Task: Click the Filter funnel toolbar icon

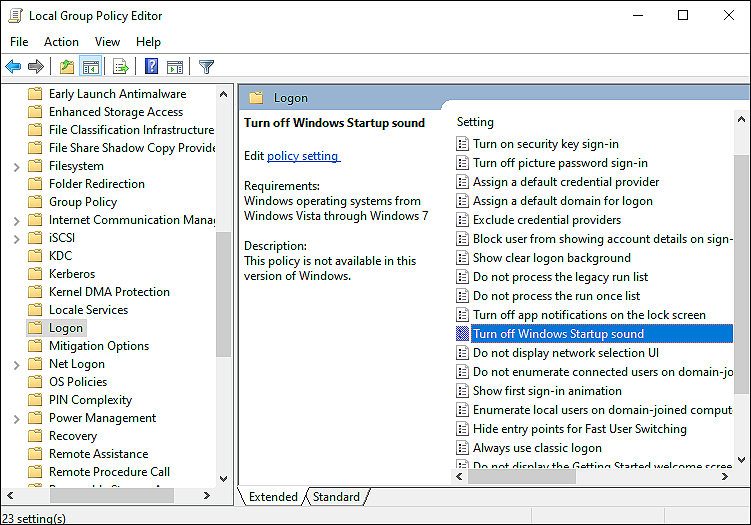Action: (x=206, y=67)
